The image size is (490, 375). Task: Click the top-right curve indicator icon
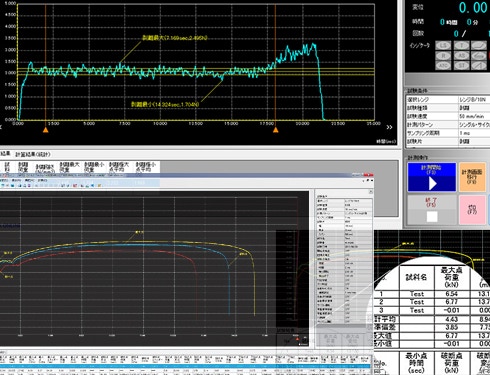479,46
